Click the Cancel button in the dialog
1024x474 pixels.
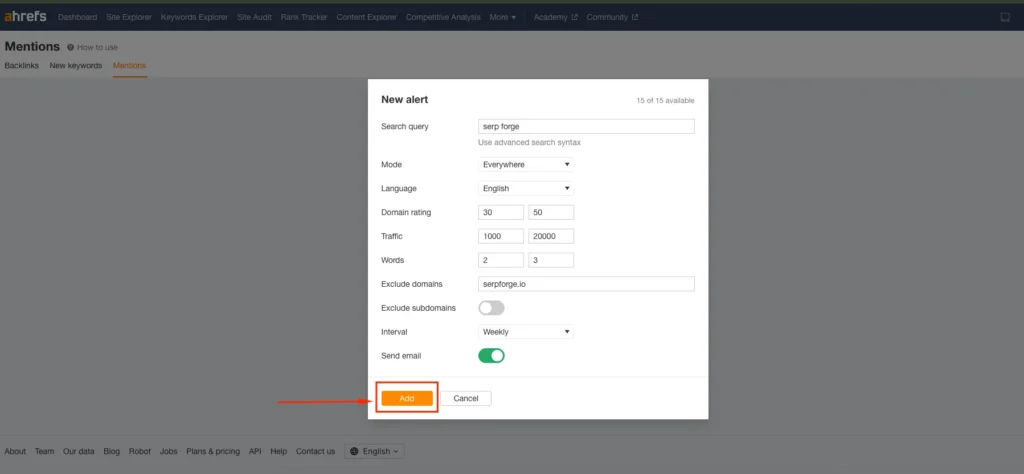[466, 398]
